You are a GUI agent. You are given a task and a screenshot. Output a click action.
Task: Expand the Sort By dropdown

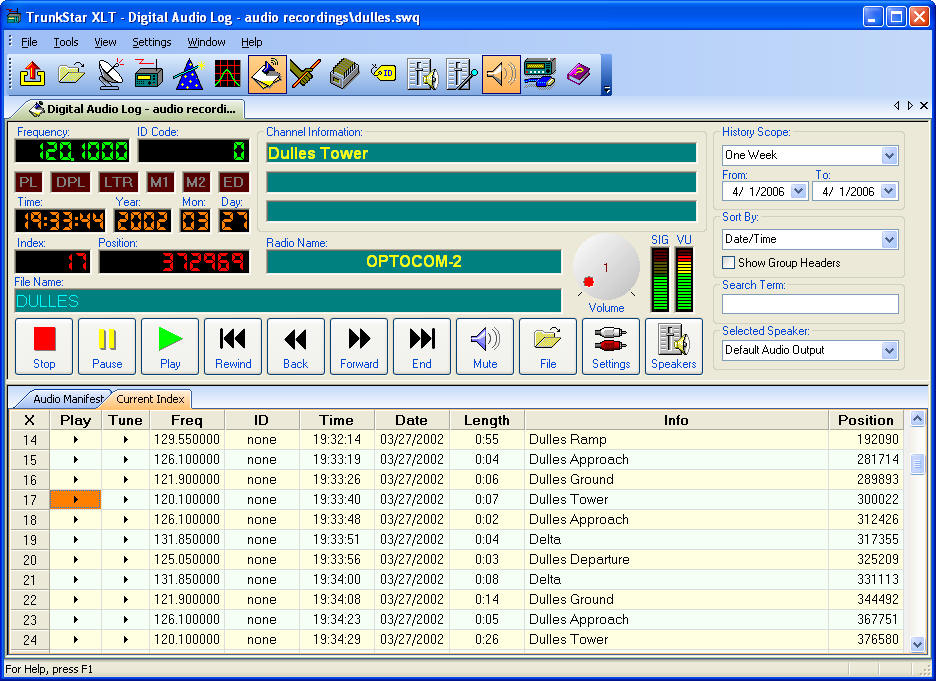[889, 240]
